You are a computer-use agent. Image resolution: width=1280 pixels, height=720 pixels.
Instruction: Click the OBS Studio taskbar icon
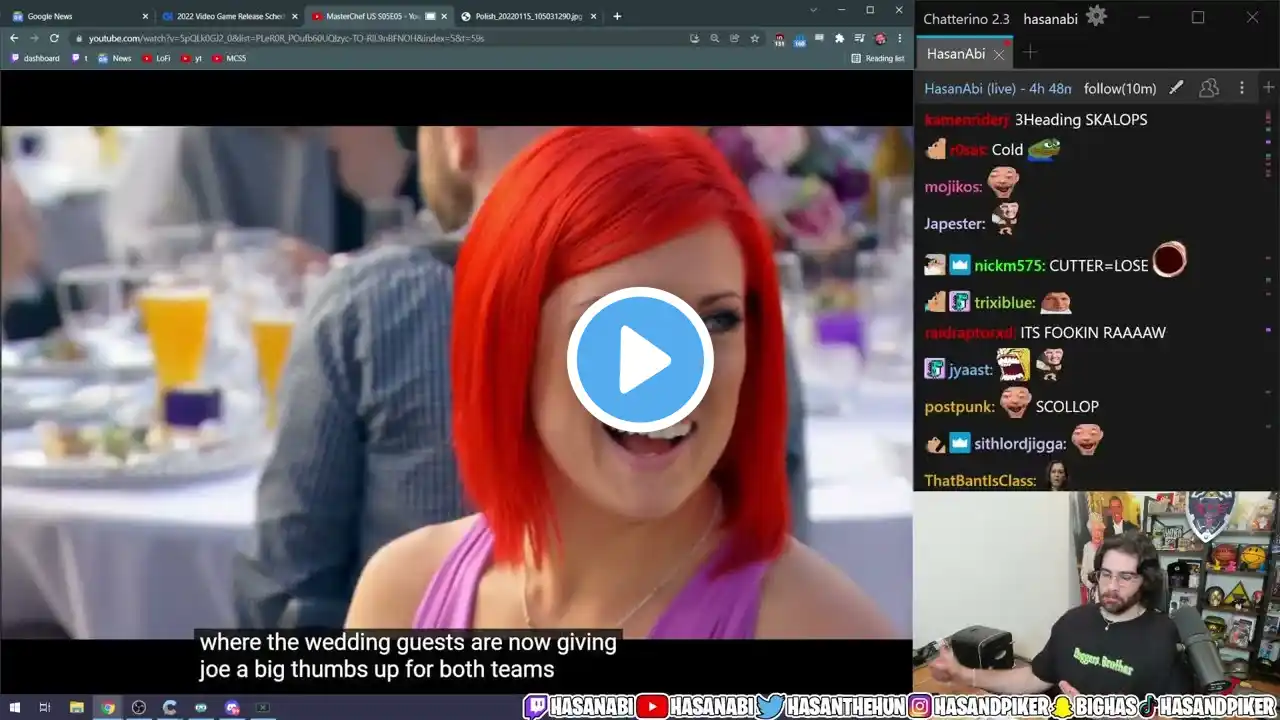[138, 708]
